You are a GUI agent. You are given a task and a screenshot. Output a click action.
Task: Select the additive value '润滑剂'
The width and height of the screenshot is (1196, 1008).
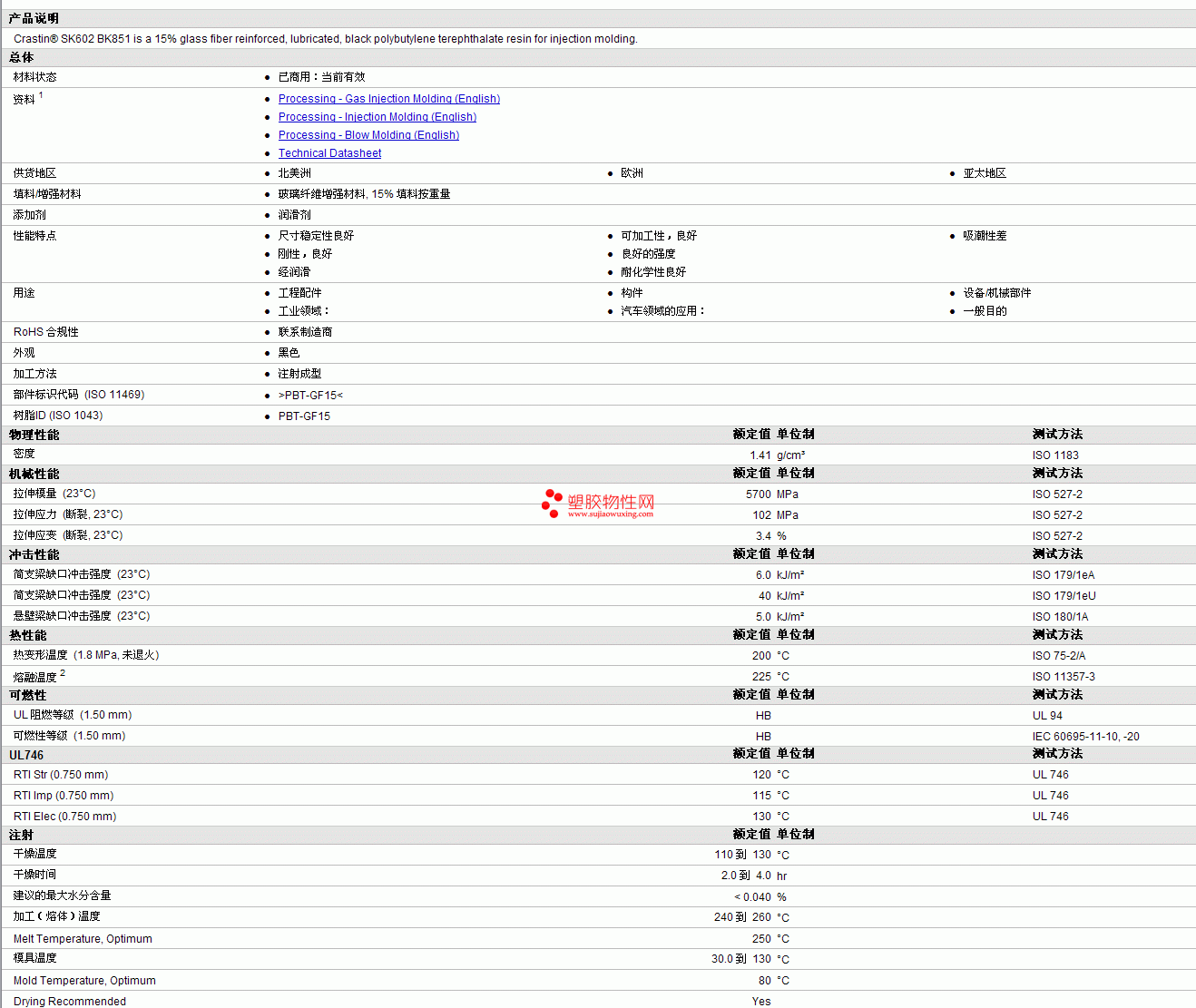pos(294,215)
